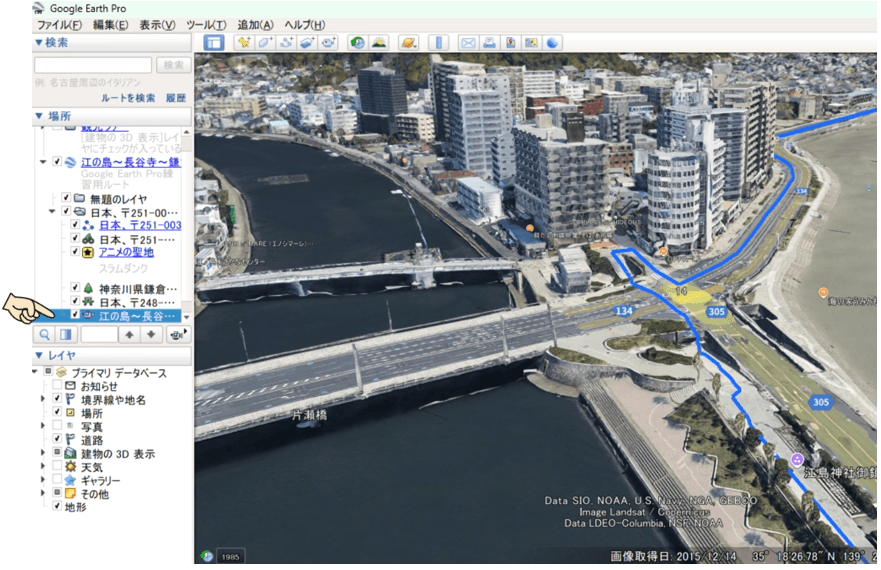Open the planet switcher icon
The image size is (881, 570).
[x=408, y=42]
